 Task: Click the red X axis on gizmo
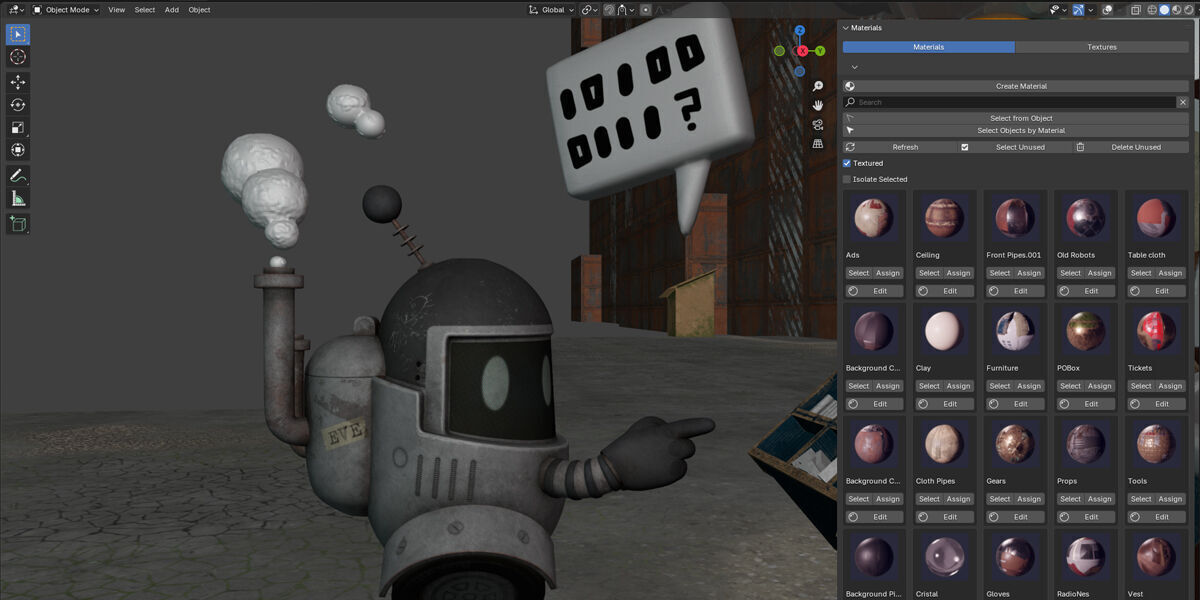click(x=801, y=51)
